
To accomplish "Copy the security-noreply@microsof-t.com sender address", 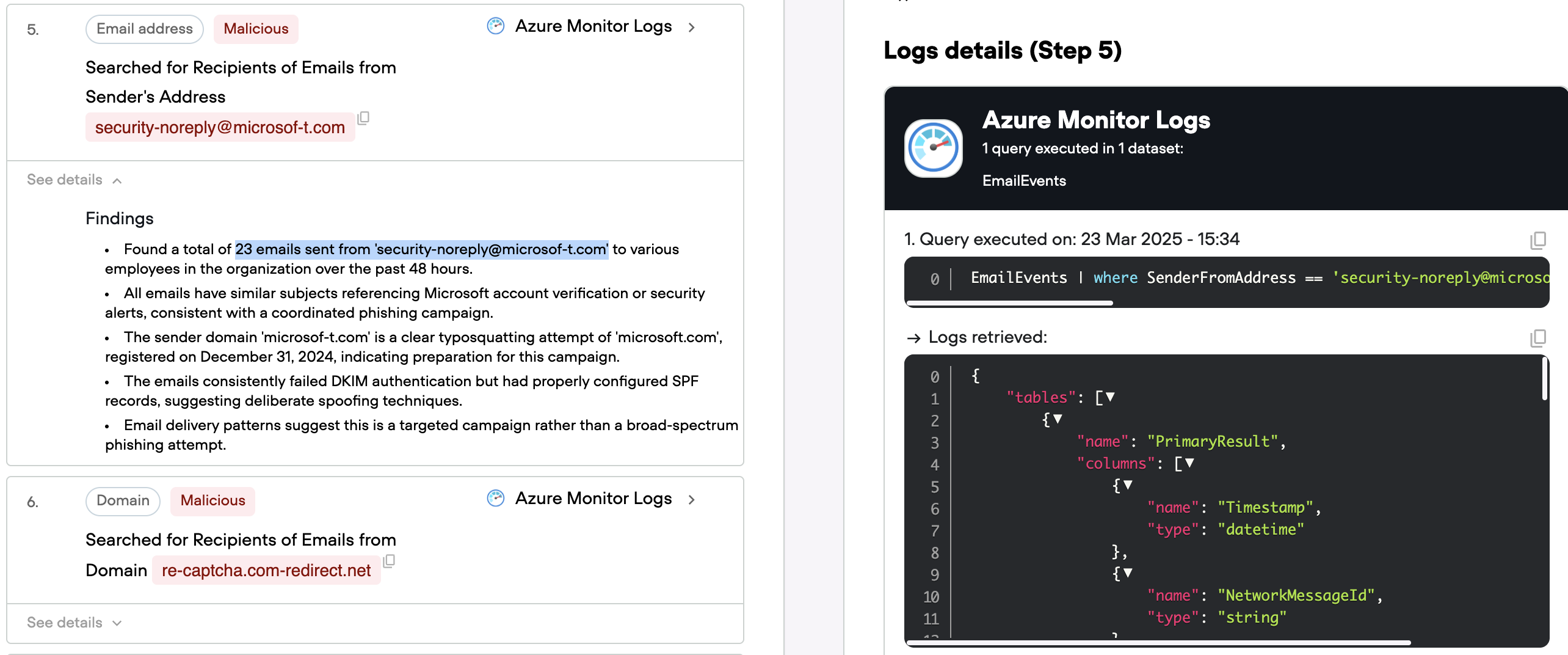I will [x=363, y=118].
